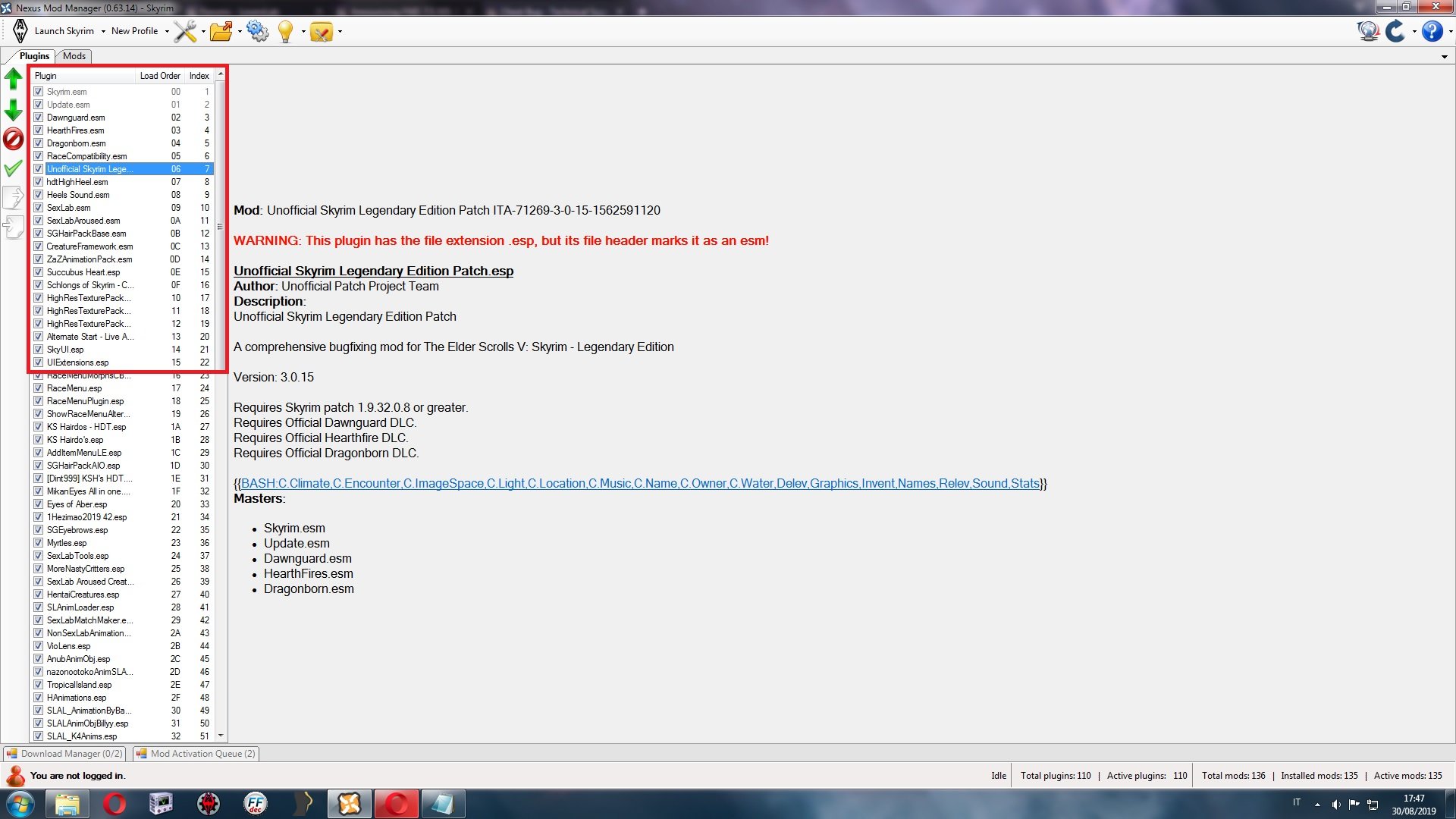Click the FF dec taskbar icon
1456x819 pixels.
click(x=256, y=804)
